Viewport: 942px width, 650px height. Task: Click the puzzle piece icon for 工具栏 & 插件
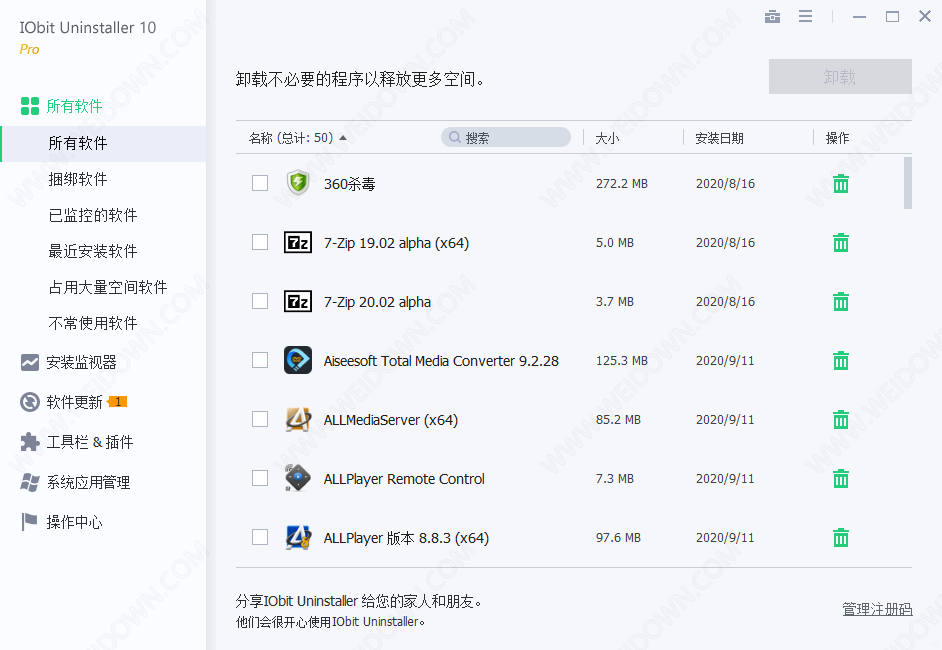click(x=29, y=442)
